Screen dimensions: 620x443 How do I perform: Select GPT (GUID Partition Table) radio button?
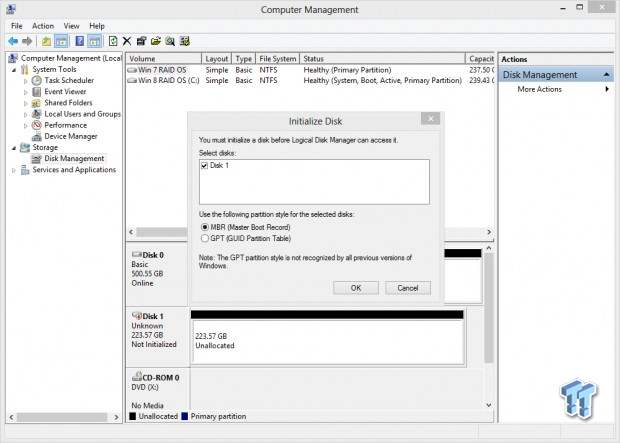point(205,239)
